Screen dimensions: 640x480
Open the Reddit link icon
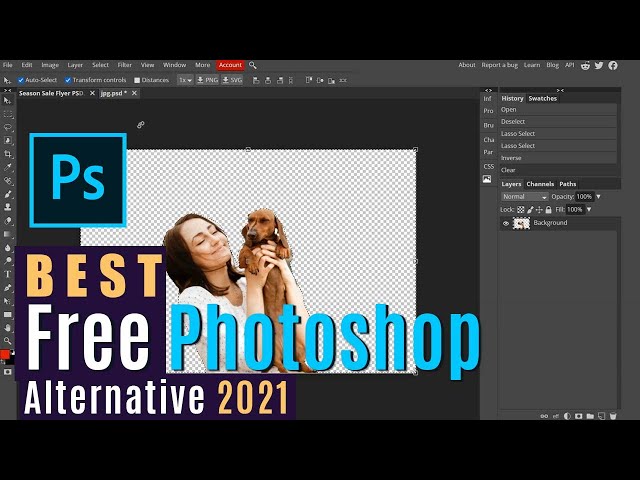pos(585,65)
